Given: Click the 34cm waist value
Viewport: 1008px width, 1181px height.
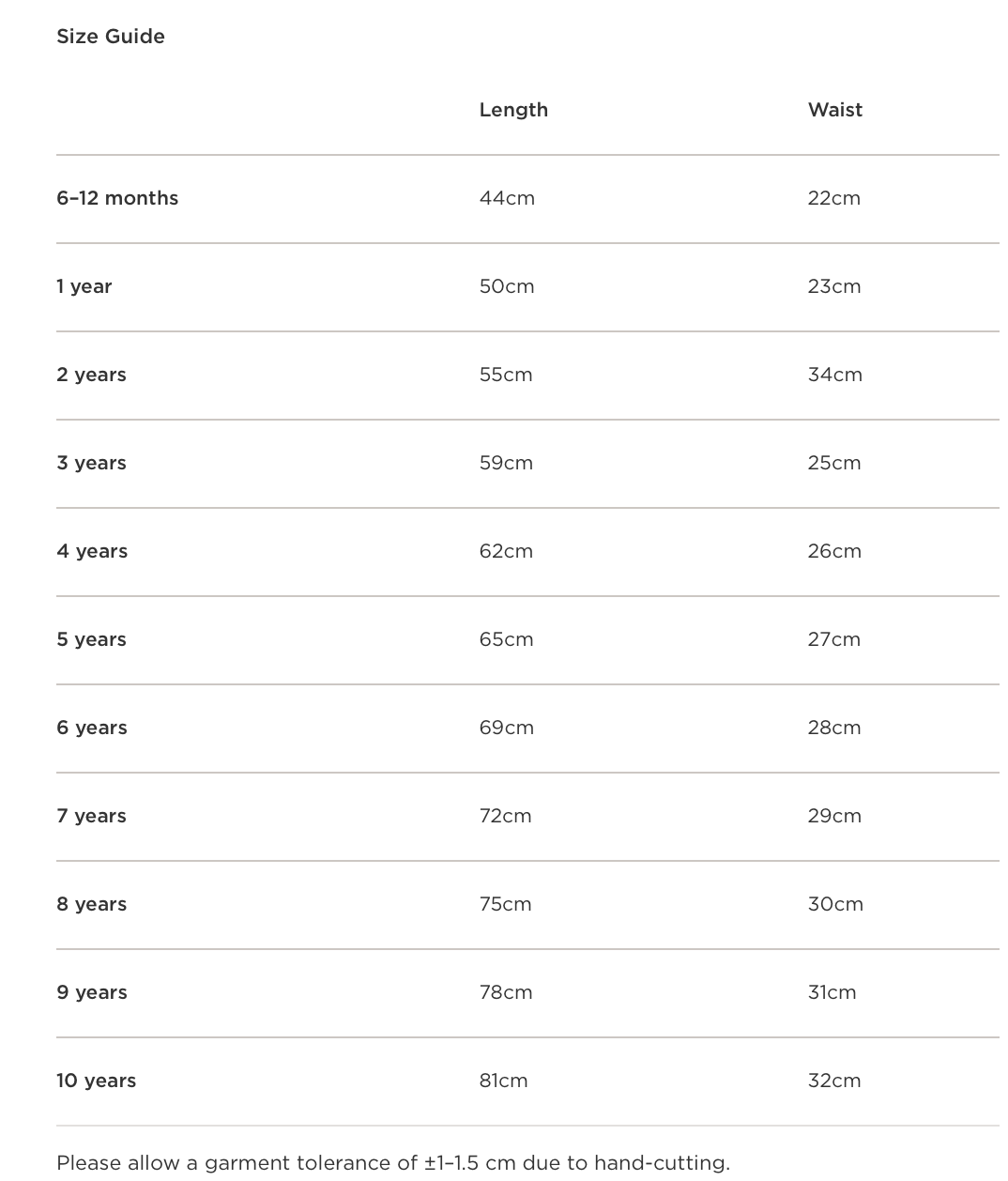Looking at the screenshot, I should [834, 375].
